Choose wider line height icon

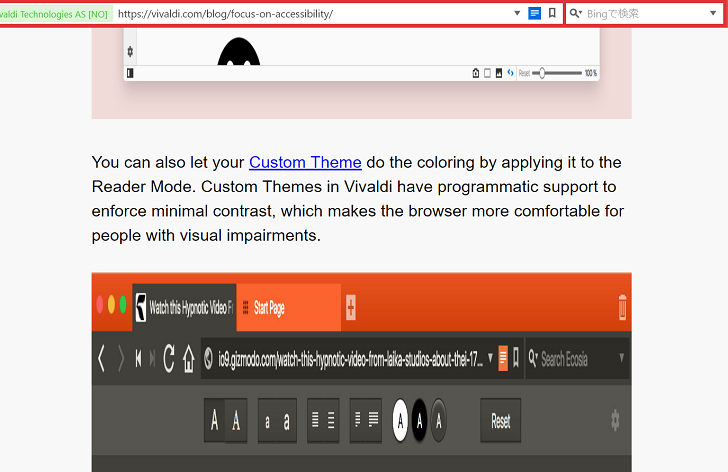pyautogui.click(x=331, y=420)
